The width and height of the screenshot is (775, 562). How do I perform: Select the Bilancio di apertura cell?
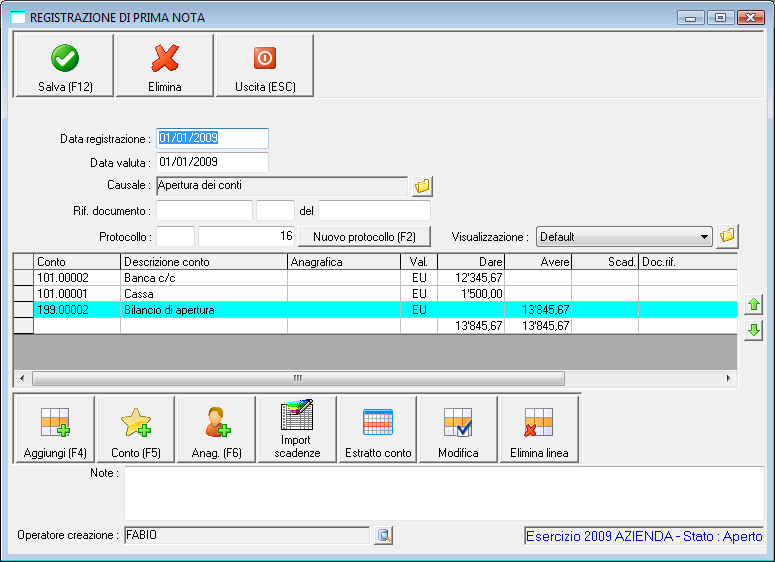point(204,310)
